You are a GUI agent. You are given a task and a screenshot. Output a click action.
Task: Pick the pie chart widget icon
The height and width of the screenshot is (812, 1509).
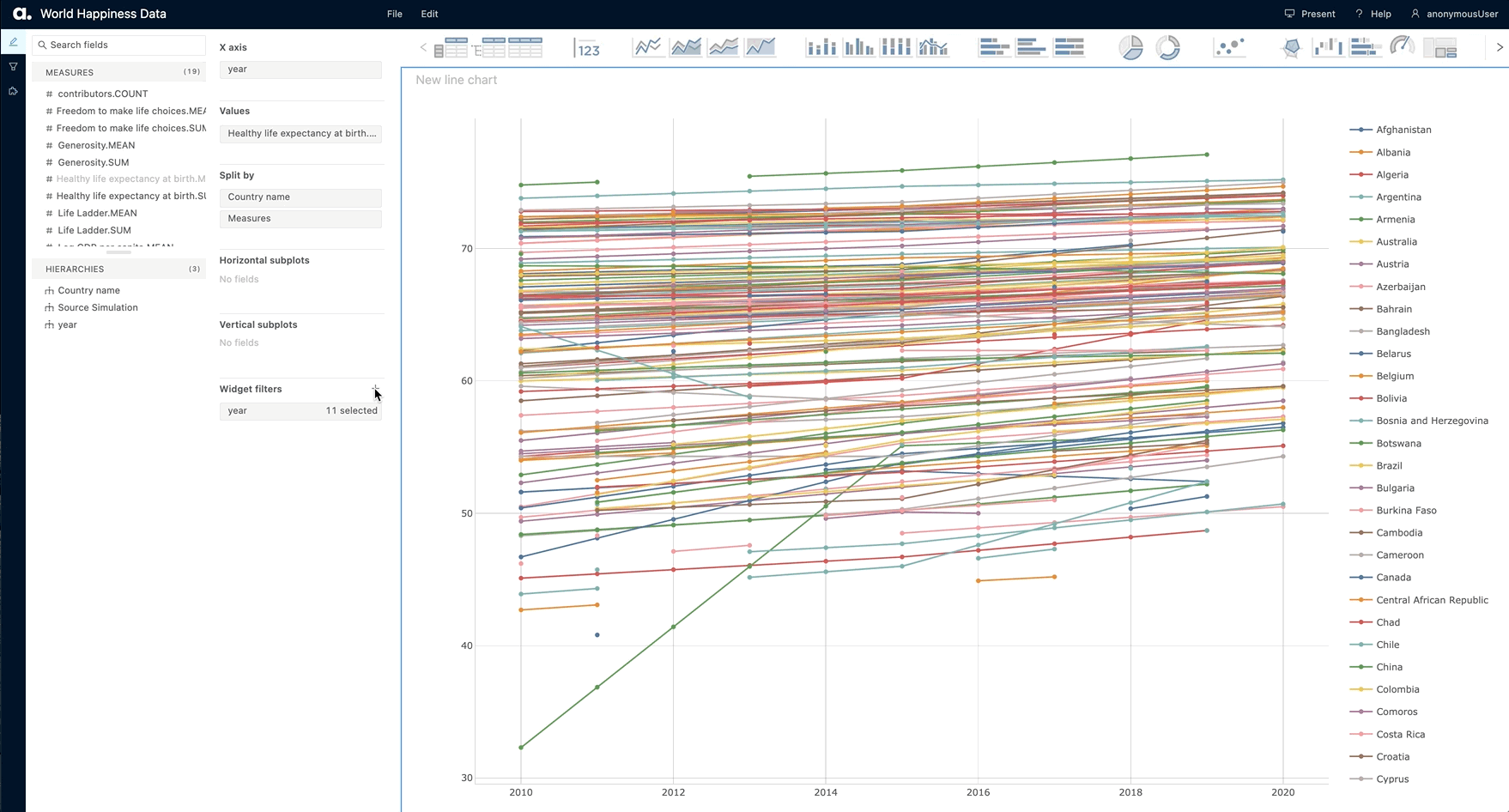1130,47
